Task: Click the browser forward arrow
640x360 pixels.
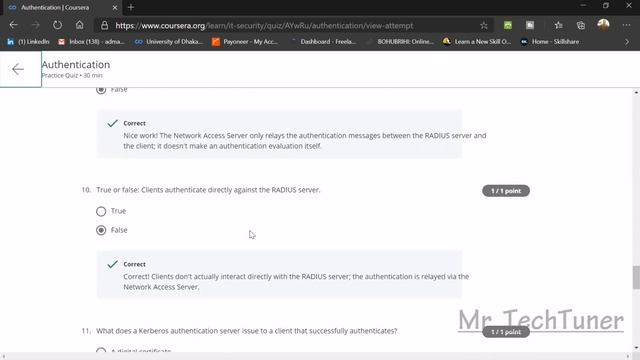Action: 36,25
